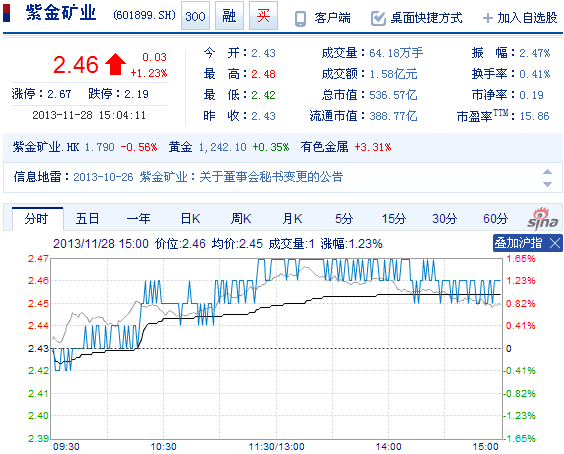Click the stock code (601899.SH)
Screen dimensions: 564x454
pos(145,15)
